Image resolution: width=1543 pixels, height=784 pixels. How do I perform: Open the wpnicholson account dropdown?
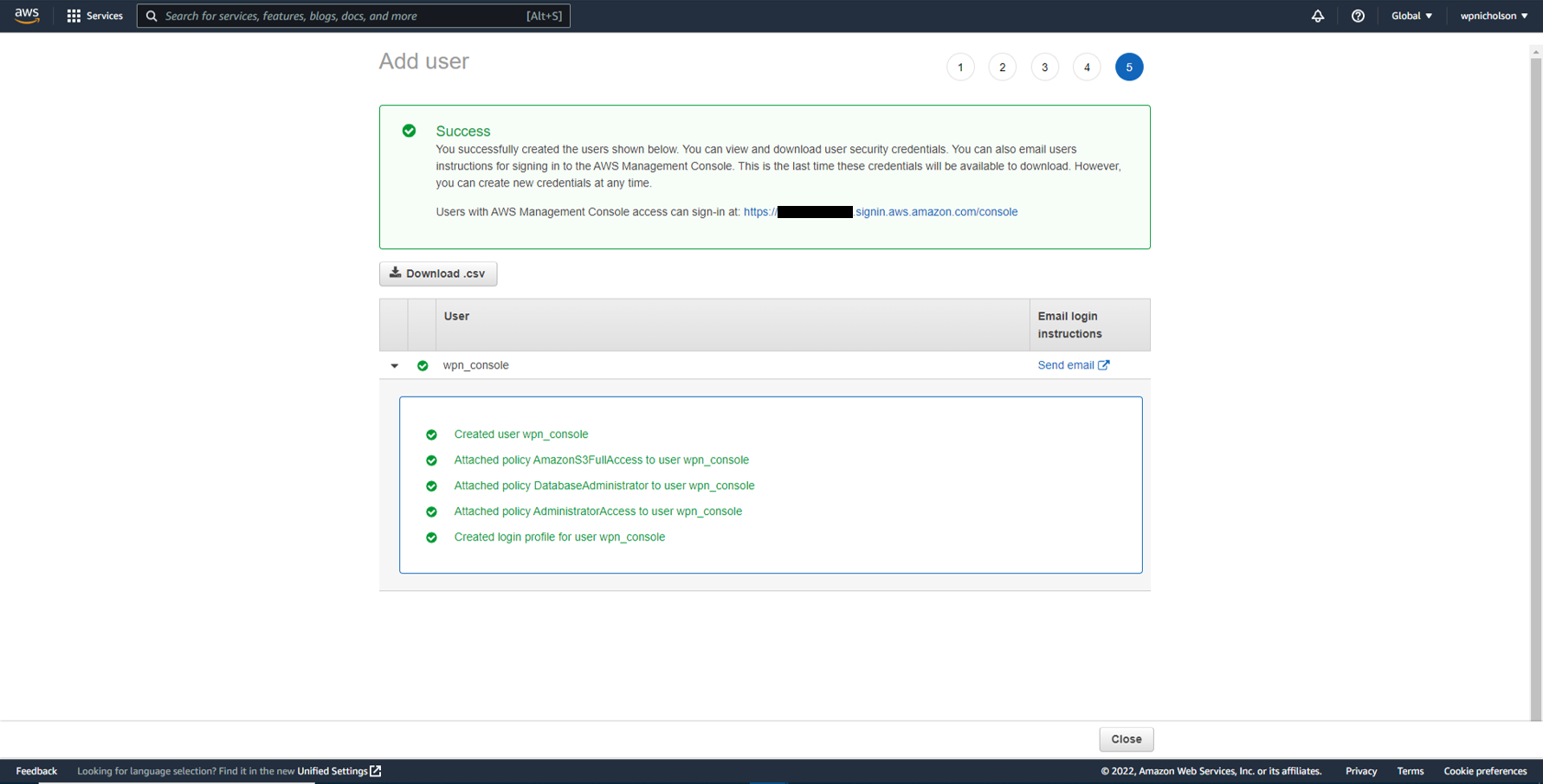tap(1493, 16)
